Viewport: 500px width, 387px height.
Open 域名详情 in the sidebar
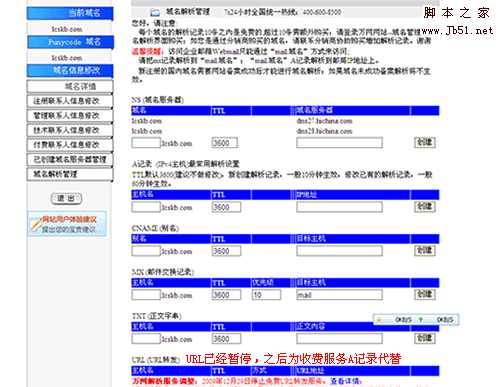(70, 87)
